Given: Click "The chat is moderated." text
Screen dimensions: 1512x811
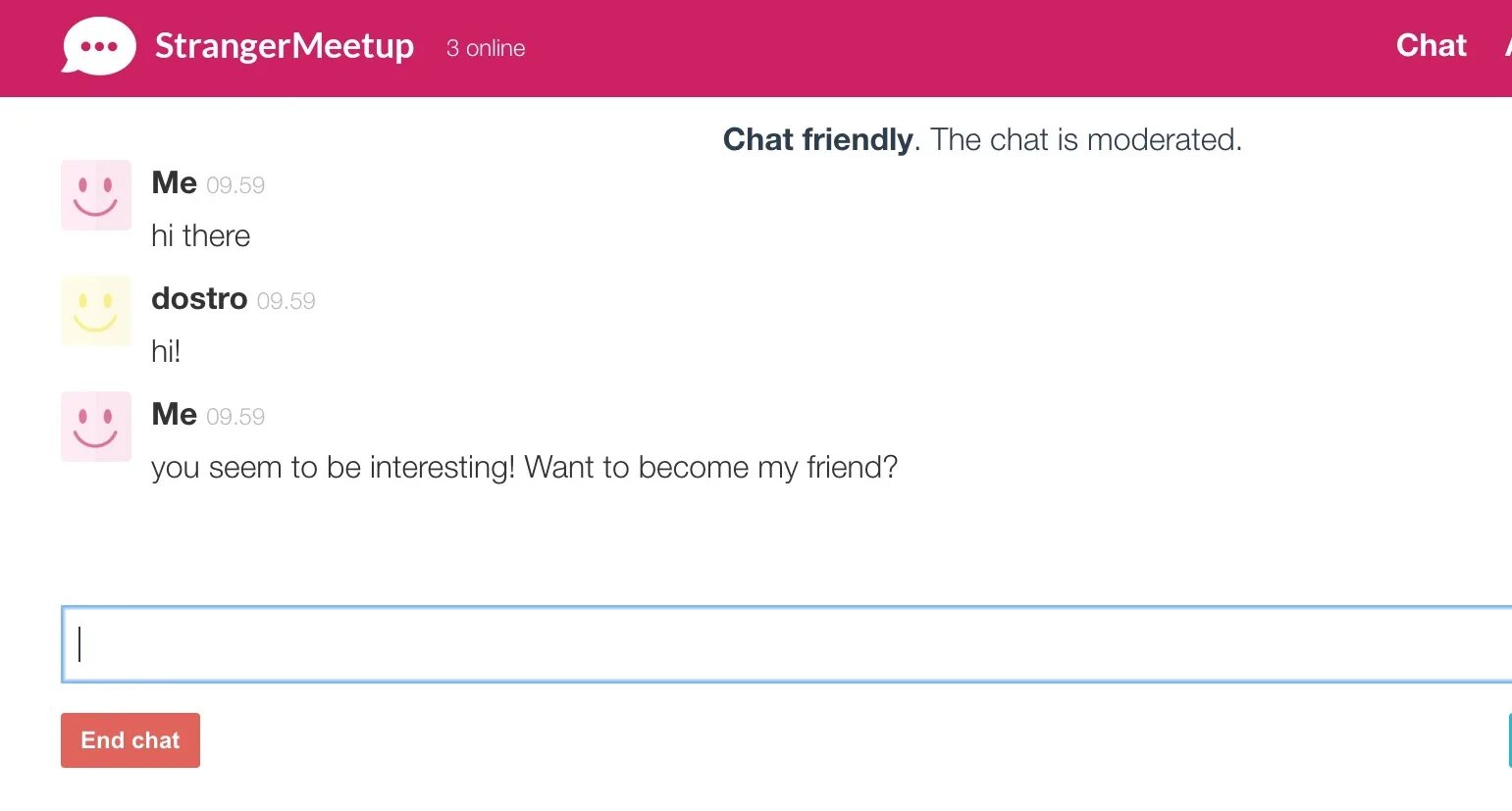Looking at the screenshot, I should (1085, 140).
